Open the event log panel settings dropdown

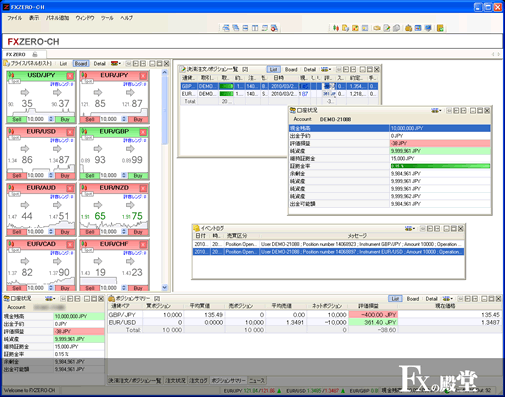[x=410, y=229]
